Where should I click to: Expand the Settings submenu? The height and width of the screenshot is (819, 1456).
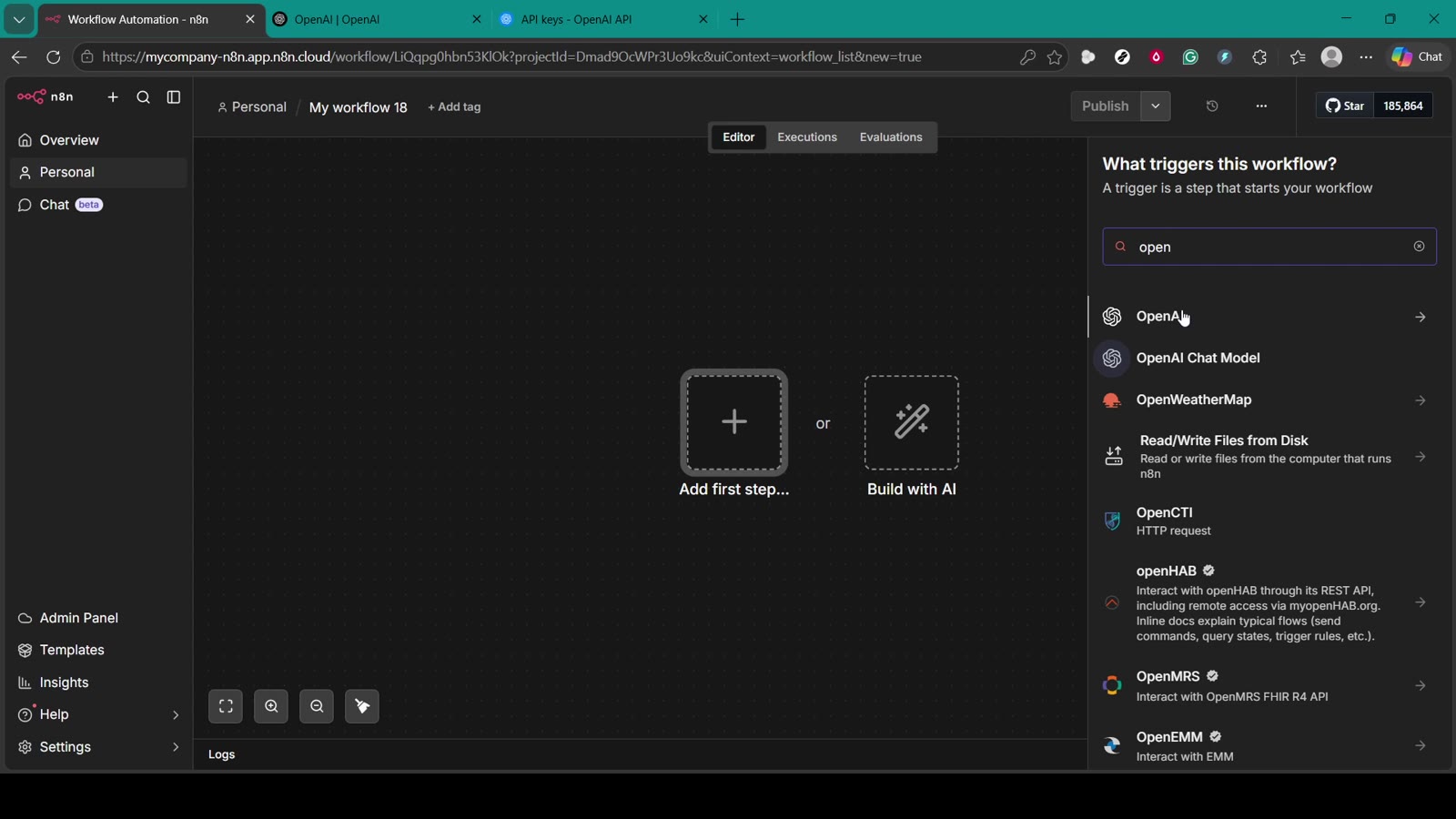(176, 747)
